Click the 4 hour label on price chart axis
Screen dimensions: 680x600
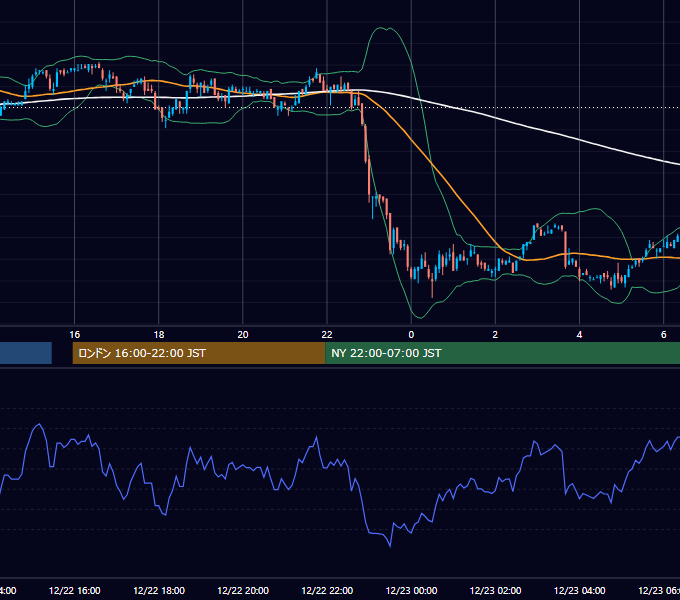[579, 334]
